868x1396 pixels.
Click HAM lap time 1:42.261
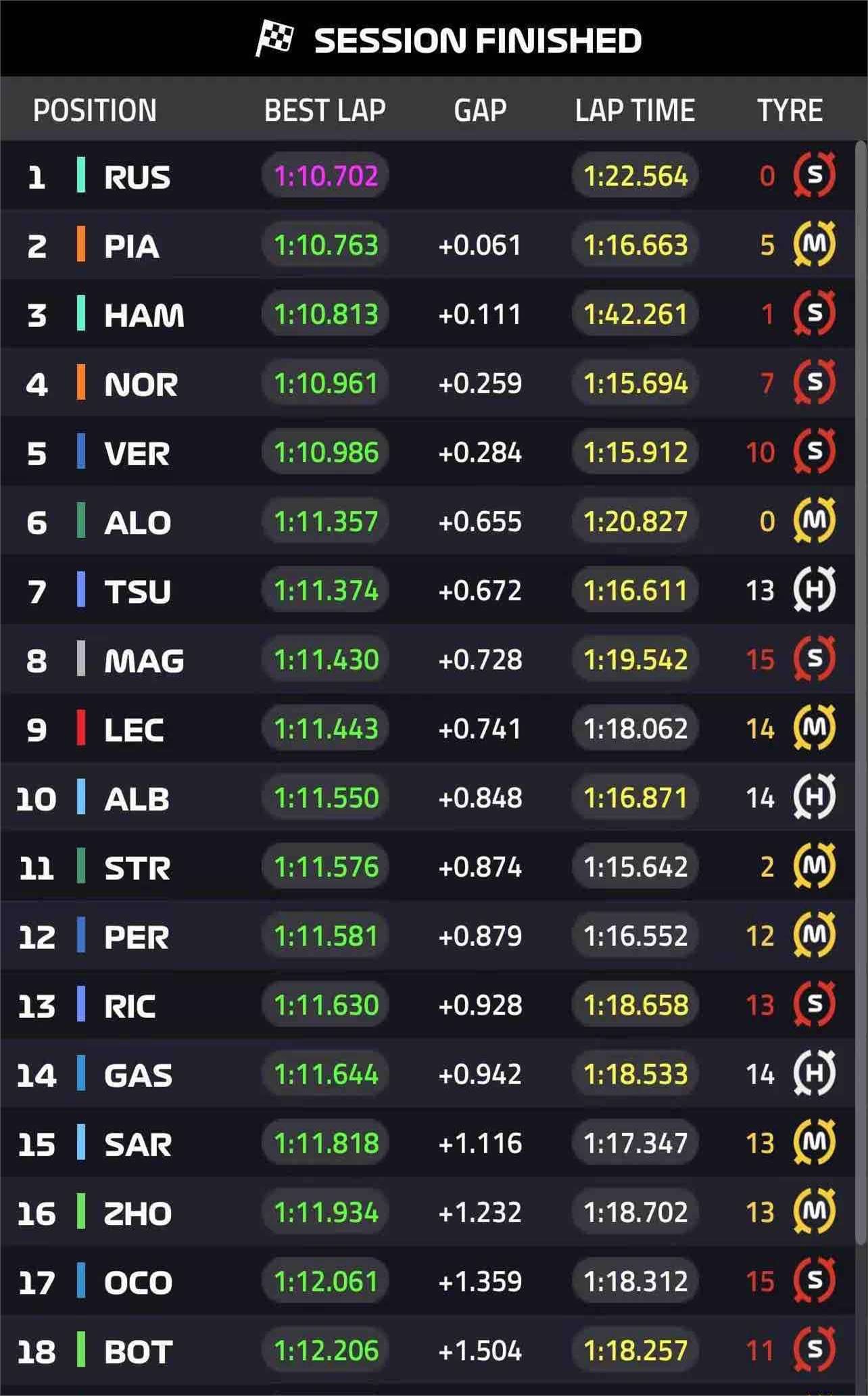pos(635,314)
